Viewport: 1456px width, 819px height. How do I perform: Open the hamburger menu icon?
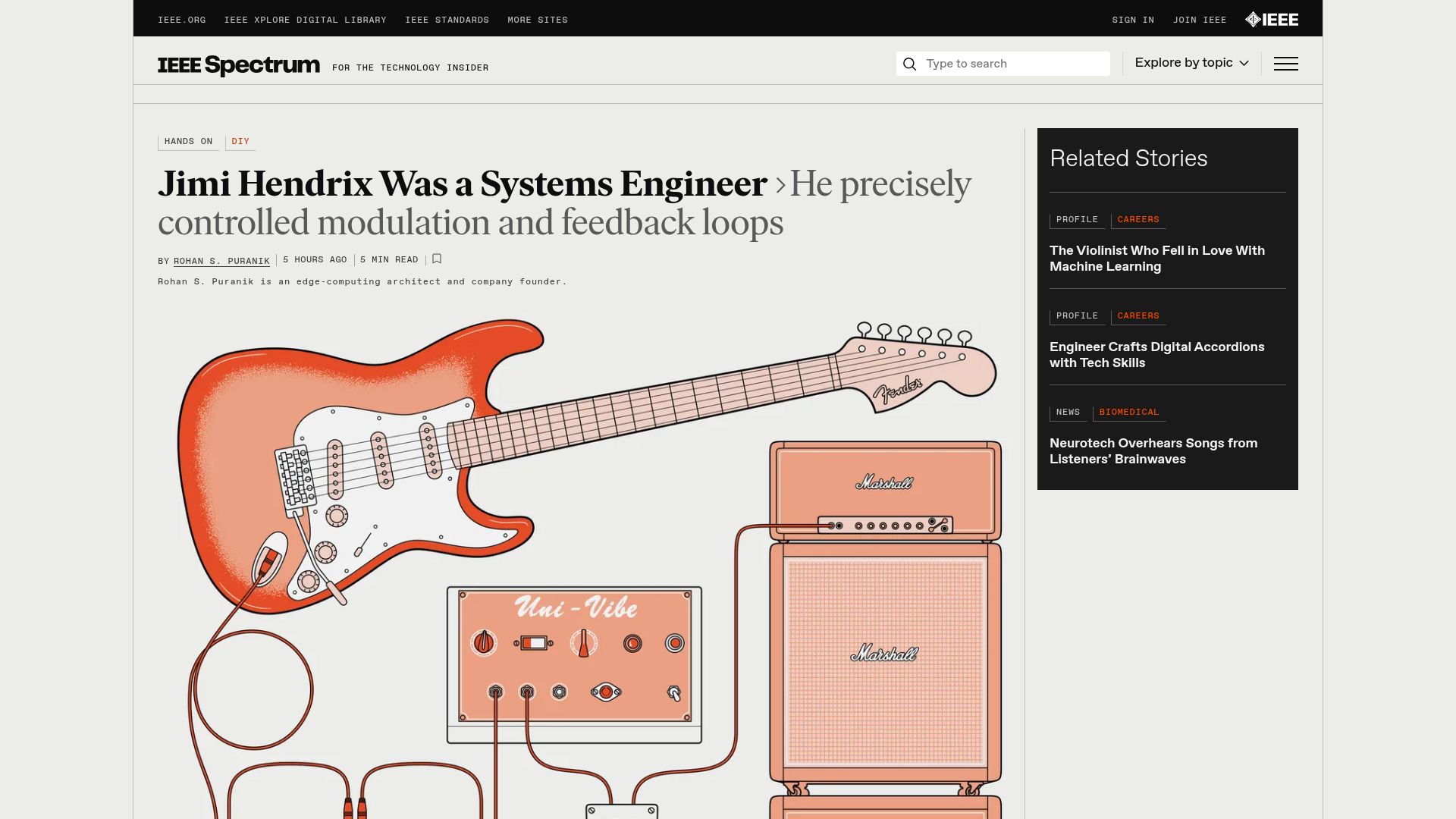[1285, 64]
